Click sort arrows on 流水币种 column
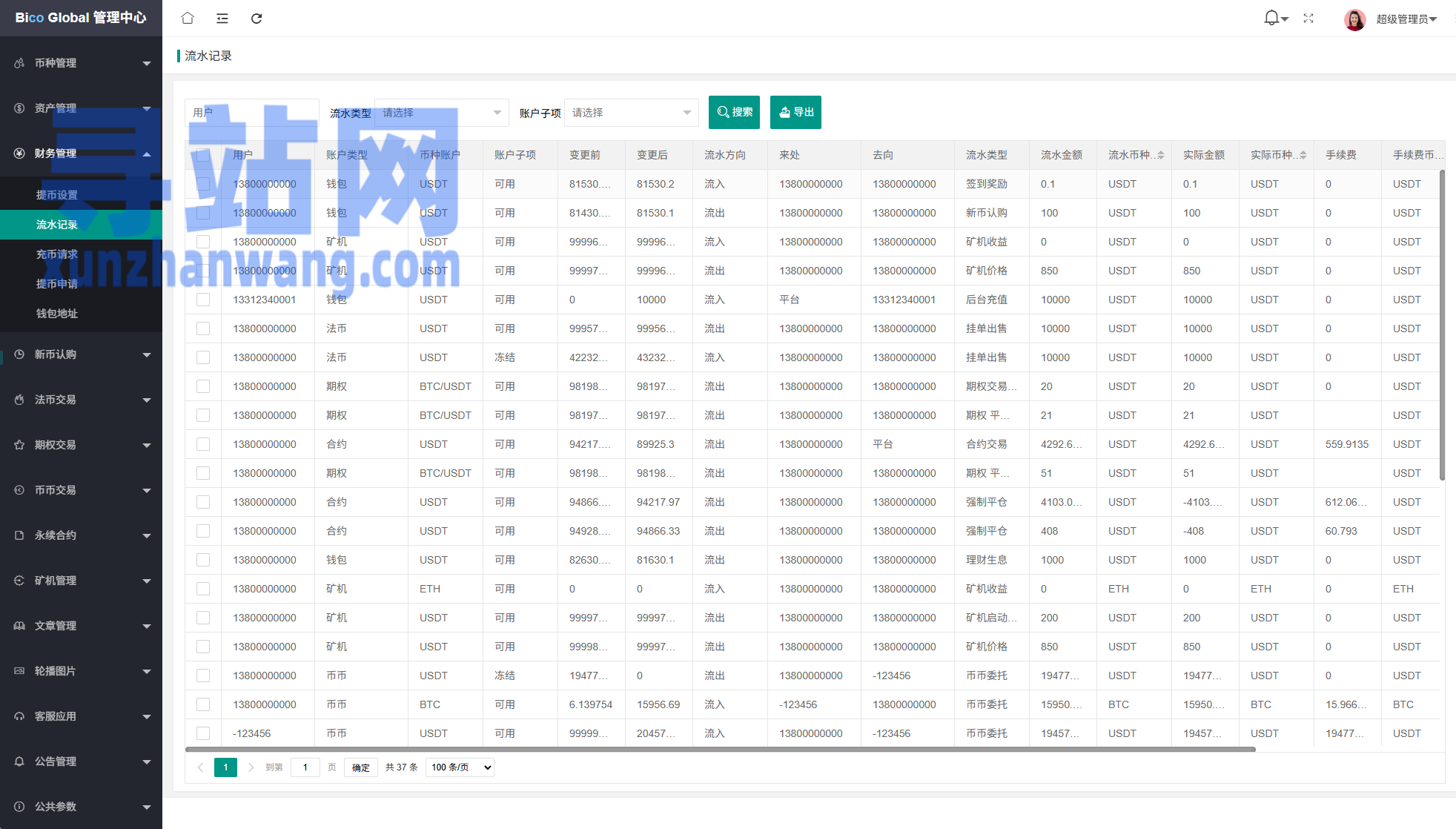1456x829 pixels. pyautogui.click(x=1161, y=155)
